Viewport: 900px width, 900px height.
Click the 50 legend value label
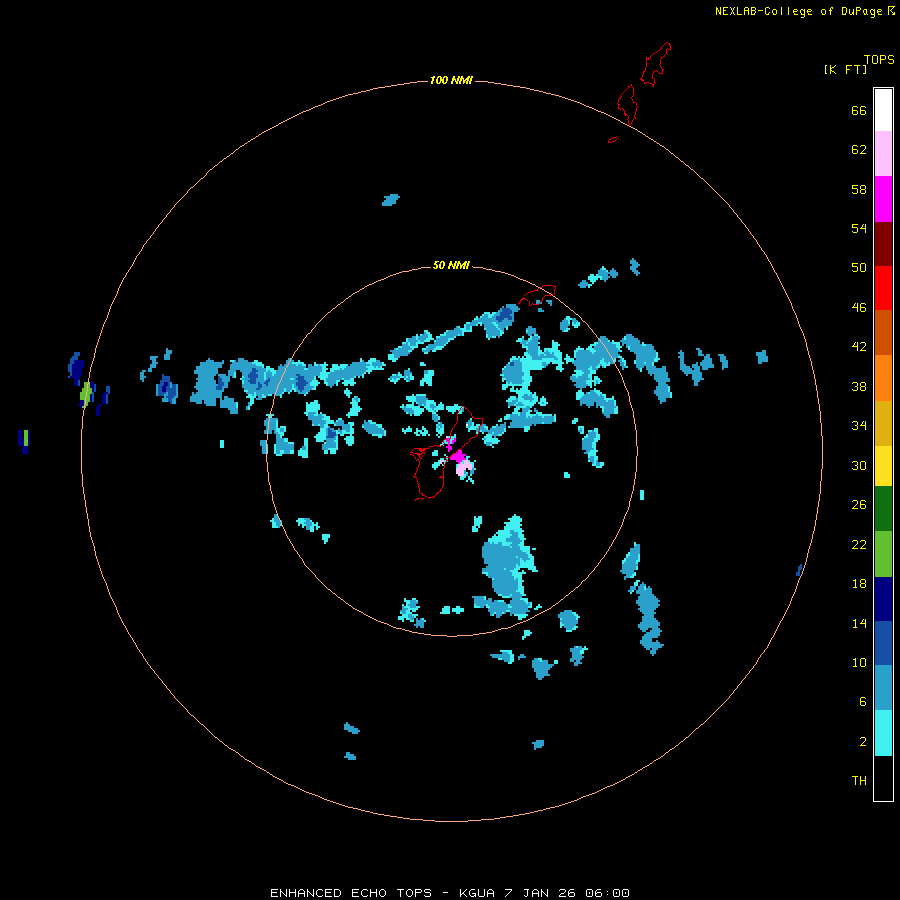pyautogui.click(x=859, y=268)
